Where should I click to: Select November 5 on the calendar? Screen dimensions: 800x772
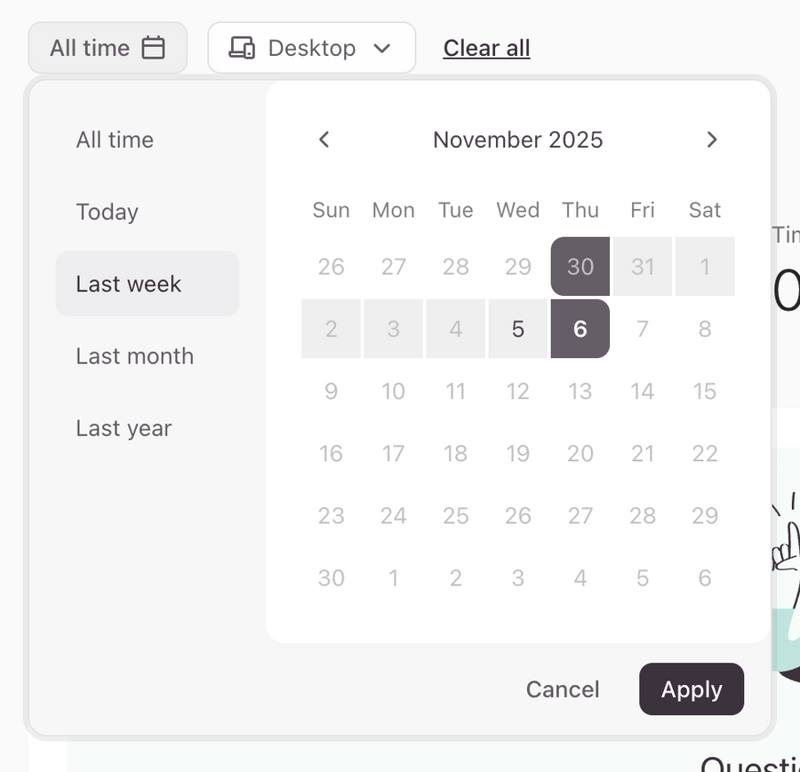(x=518, y=329)
